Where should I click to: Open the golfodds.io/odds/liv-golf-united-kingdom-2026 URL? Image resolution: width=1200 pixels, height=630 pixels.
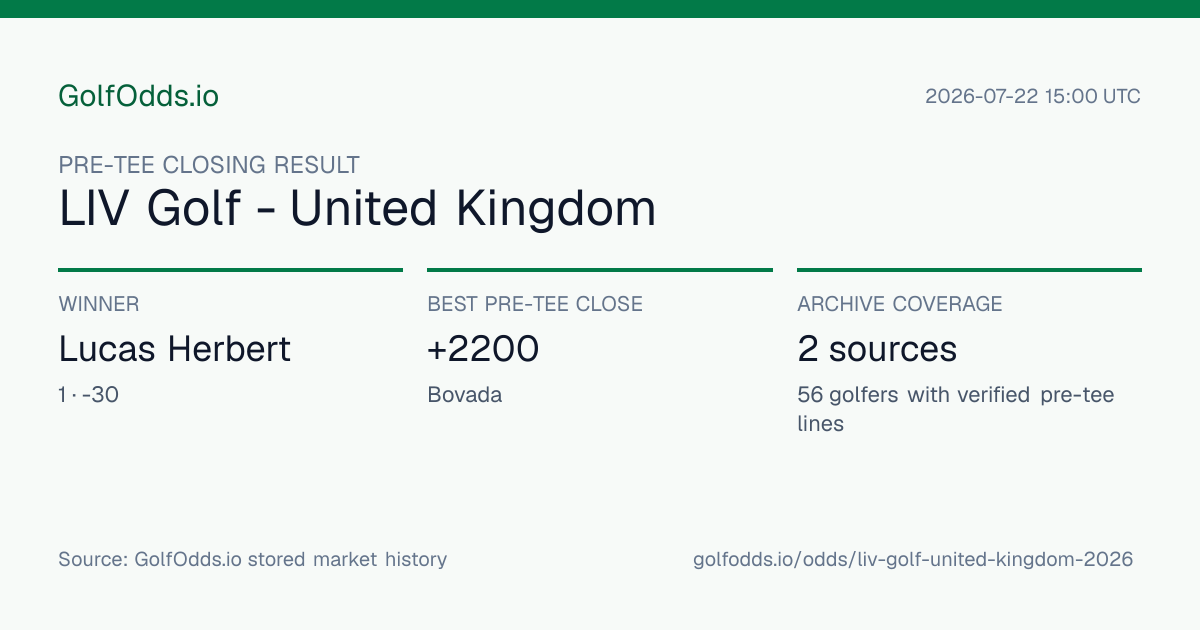[913, 559]
